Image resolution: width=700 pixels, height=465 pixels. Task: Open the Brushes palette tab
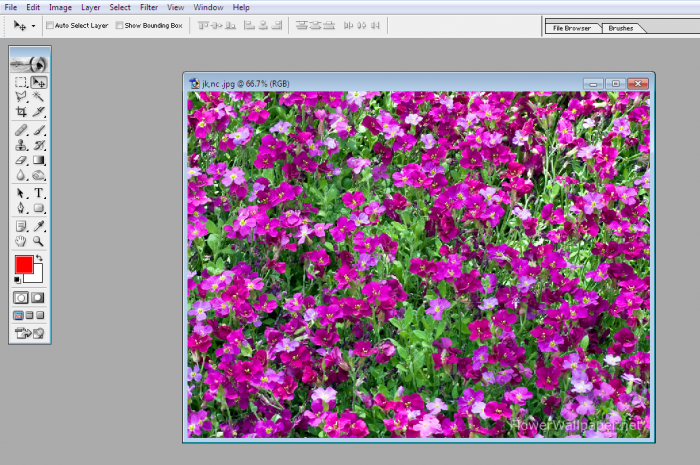coord(621,28)
